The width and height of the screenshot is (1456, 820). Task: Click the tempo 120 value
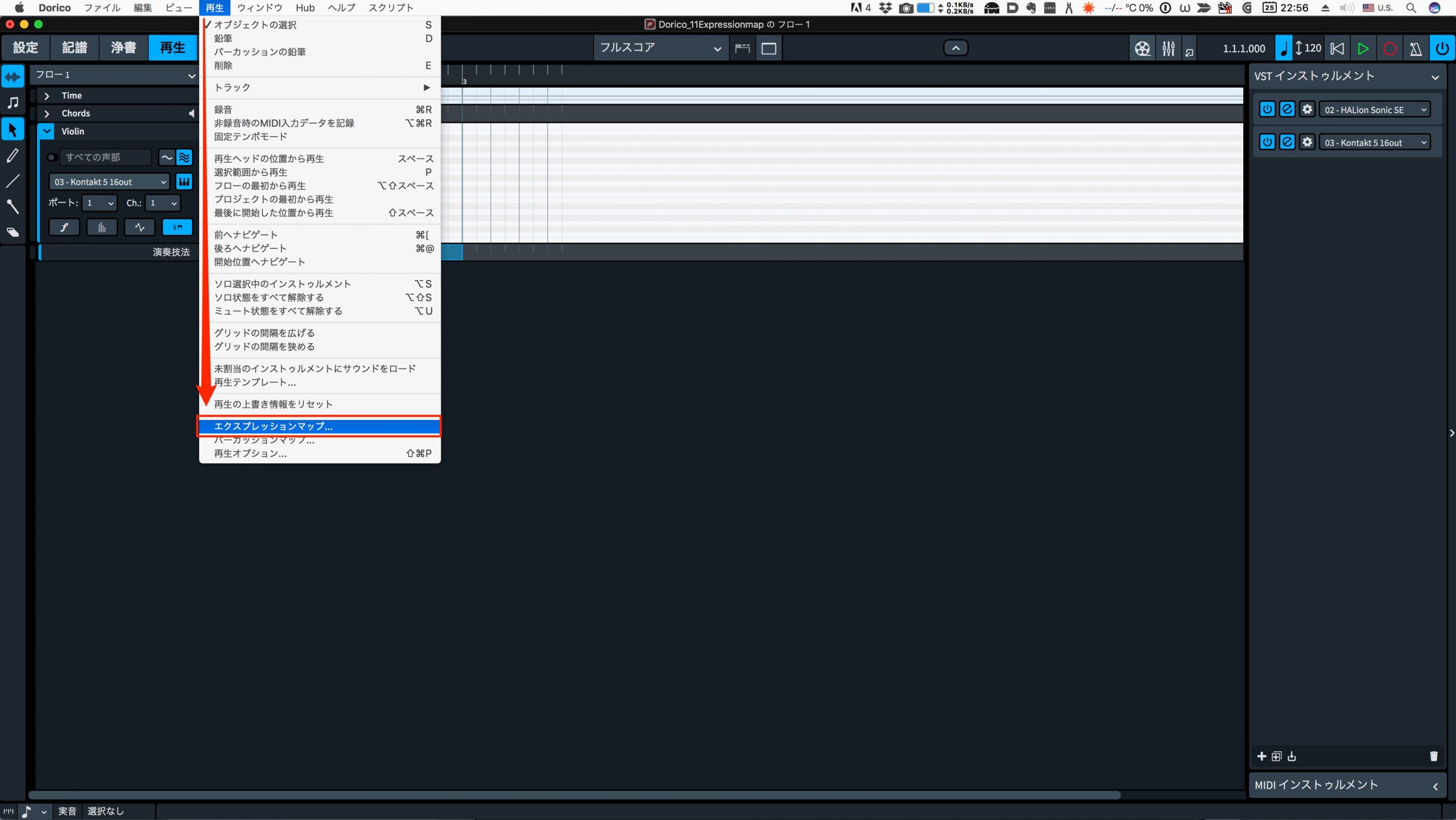point(1313,48)
